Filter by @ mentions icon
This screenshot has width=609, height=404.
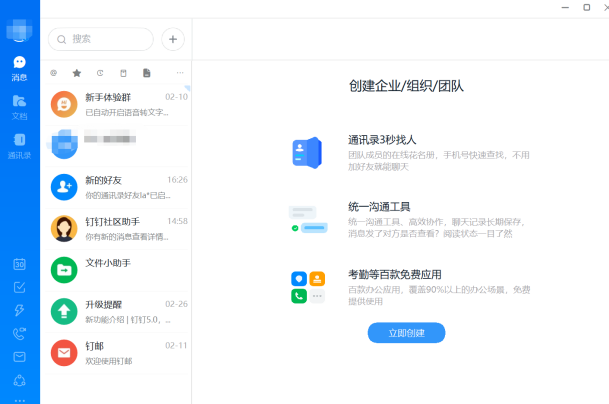click(x=54, y=73)
